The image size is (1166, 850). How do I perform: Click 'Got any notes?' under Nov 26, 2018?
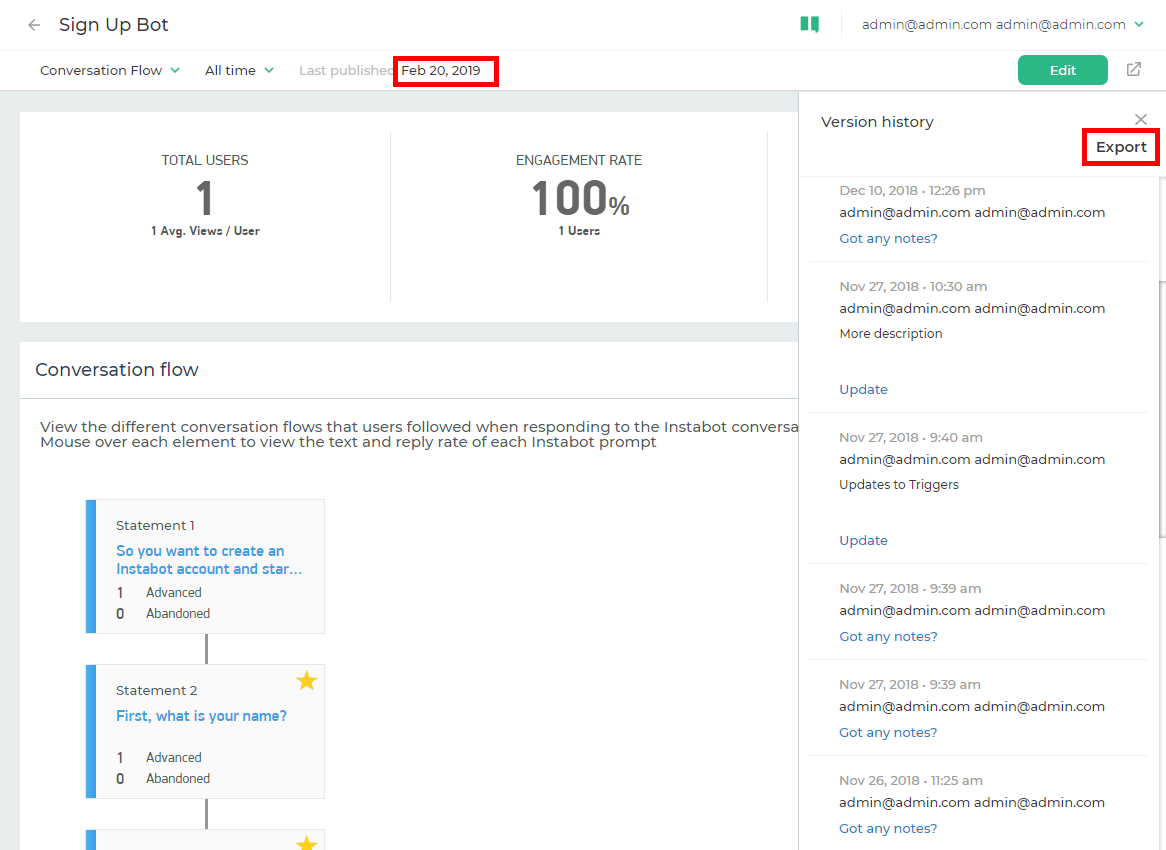coord(888,828)
